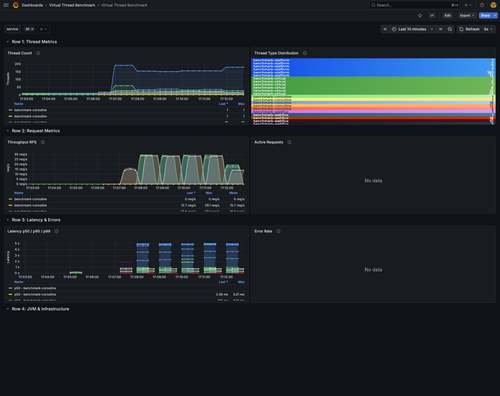Toggle green benchmark-coroutine series in Throughput RPS
The height and width of the screenshot is (396, 500).
click(x=30, y=199)
